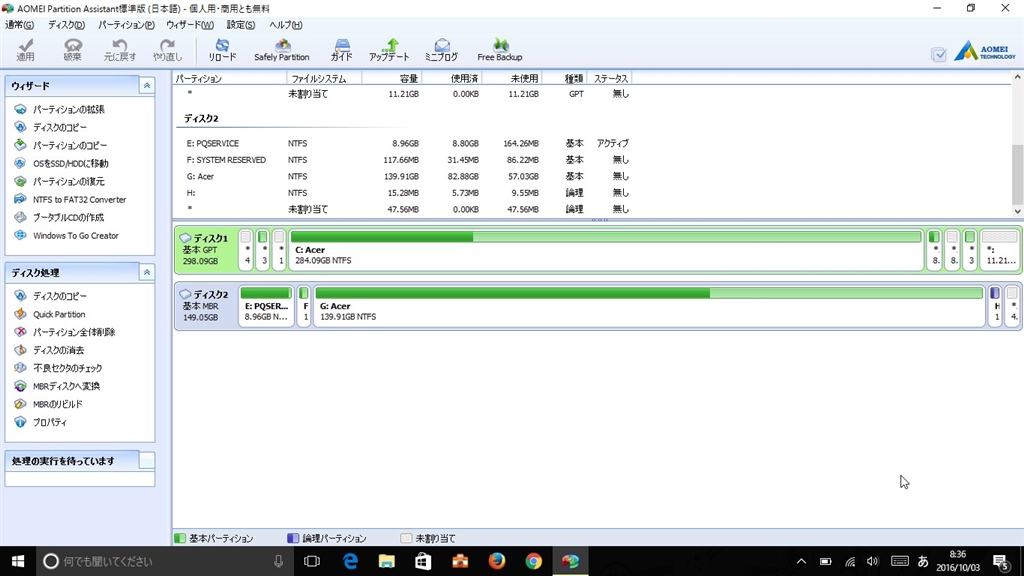Open the 通常(G) menu
Screen dimensions: 1024x576
tap(19, 25)
